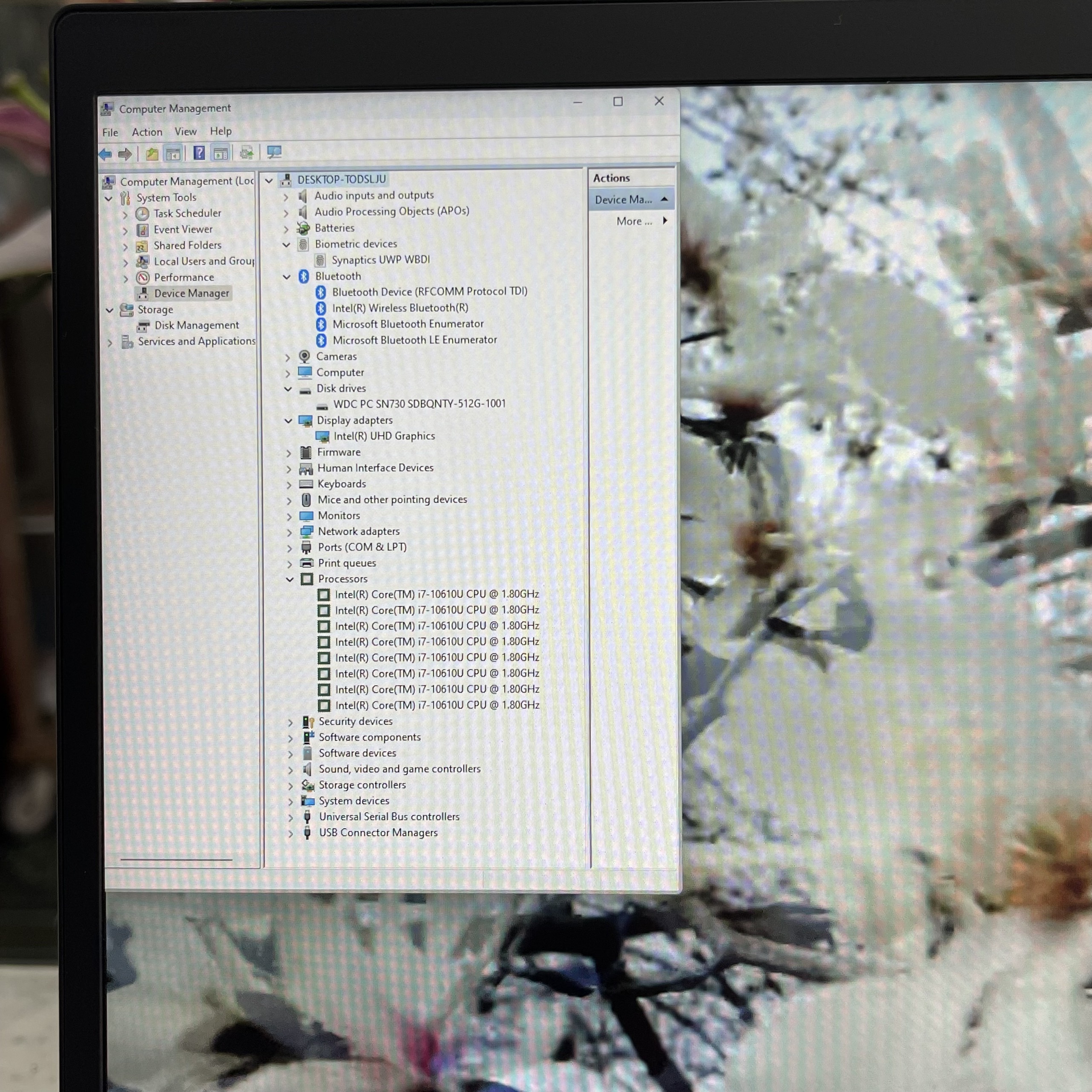1092x1092 pixels.
Task: Click the Up One Level folder icon
Action: (x=152, y=154)
